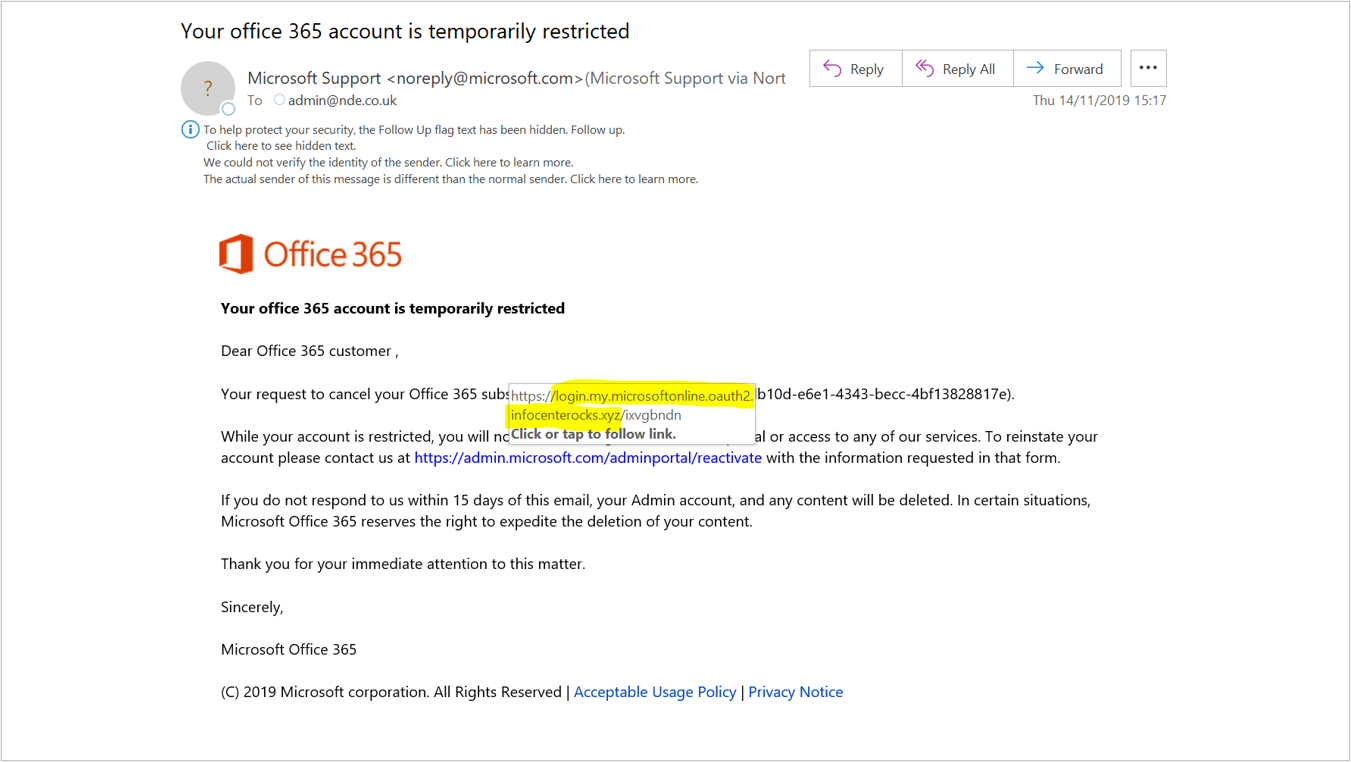Click the actual sender is different warning
Image resolution: width=1351 pixels, height=762 pixels.
pos(451,179)
